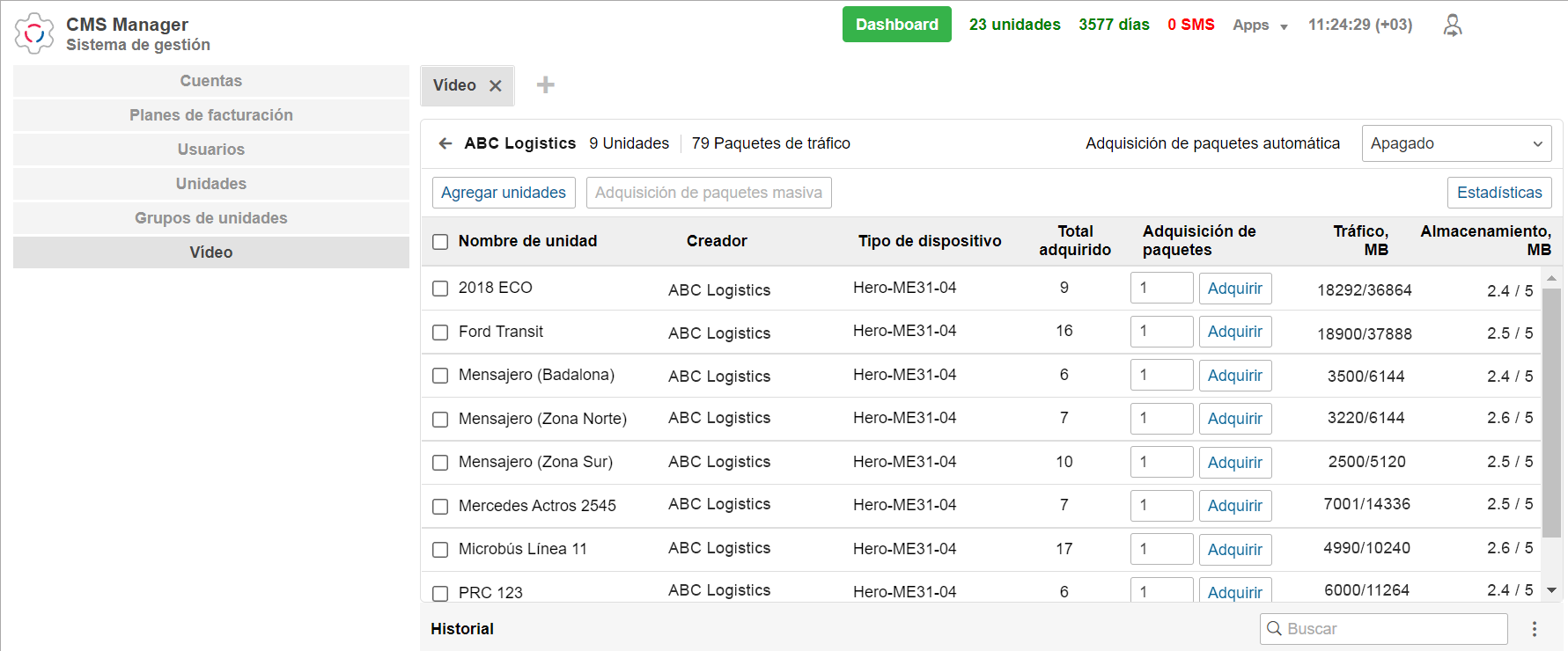Screen dimensions: 1568x651
Task: Tick the Microbús Línea 11 checkbox
Action: coord(440,550)
